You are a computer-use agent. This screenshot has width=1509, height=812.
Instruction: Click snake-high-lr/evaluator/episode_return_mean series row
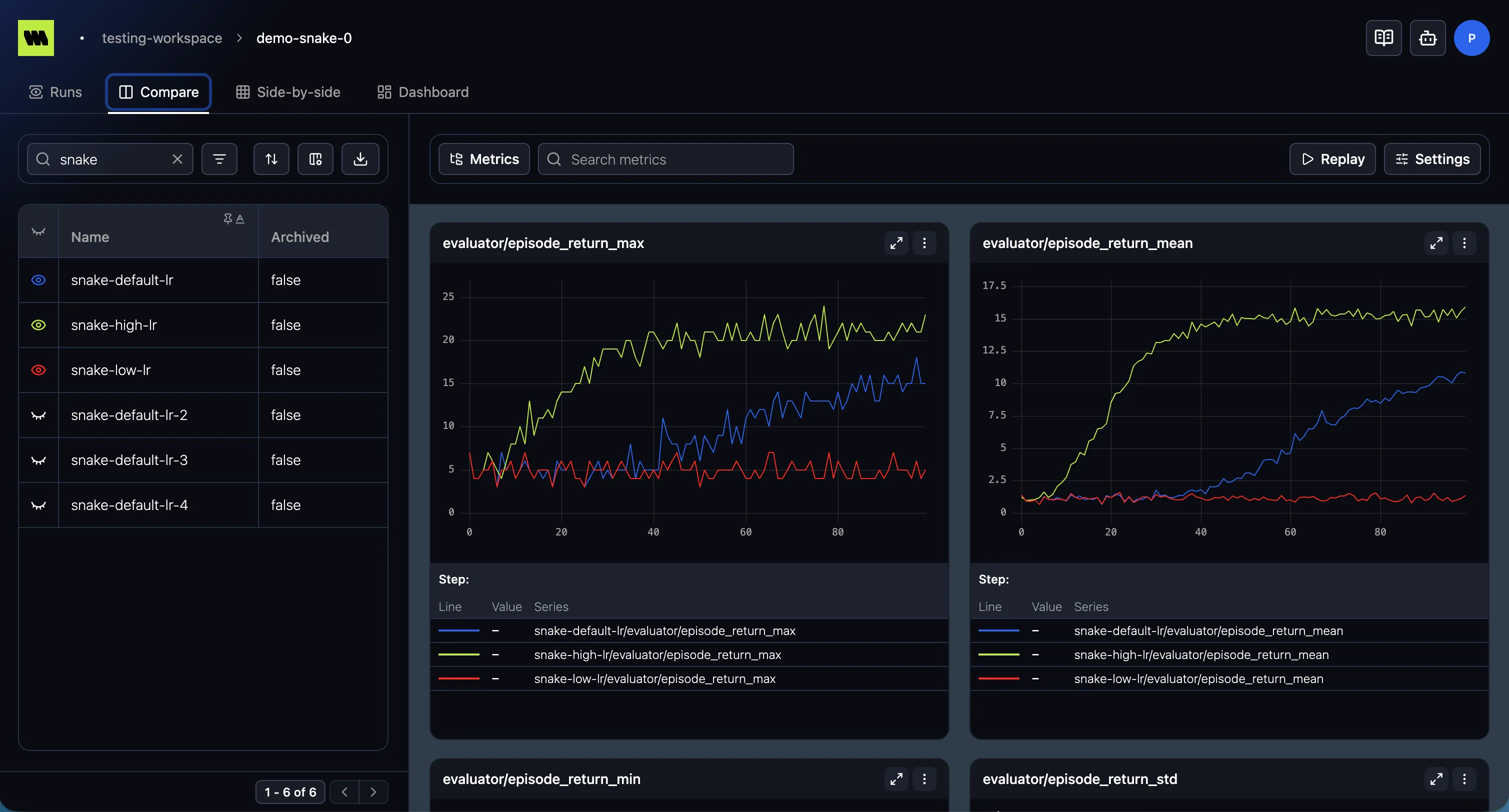[x=1229, y=655]
